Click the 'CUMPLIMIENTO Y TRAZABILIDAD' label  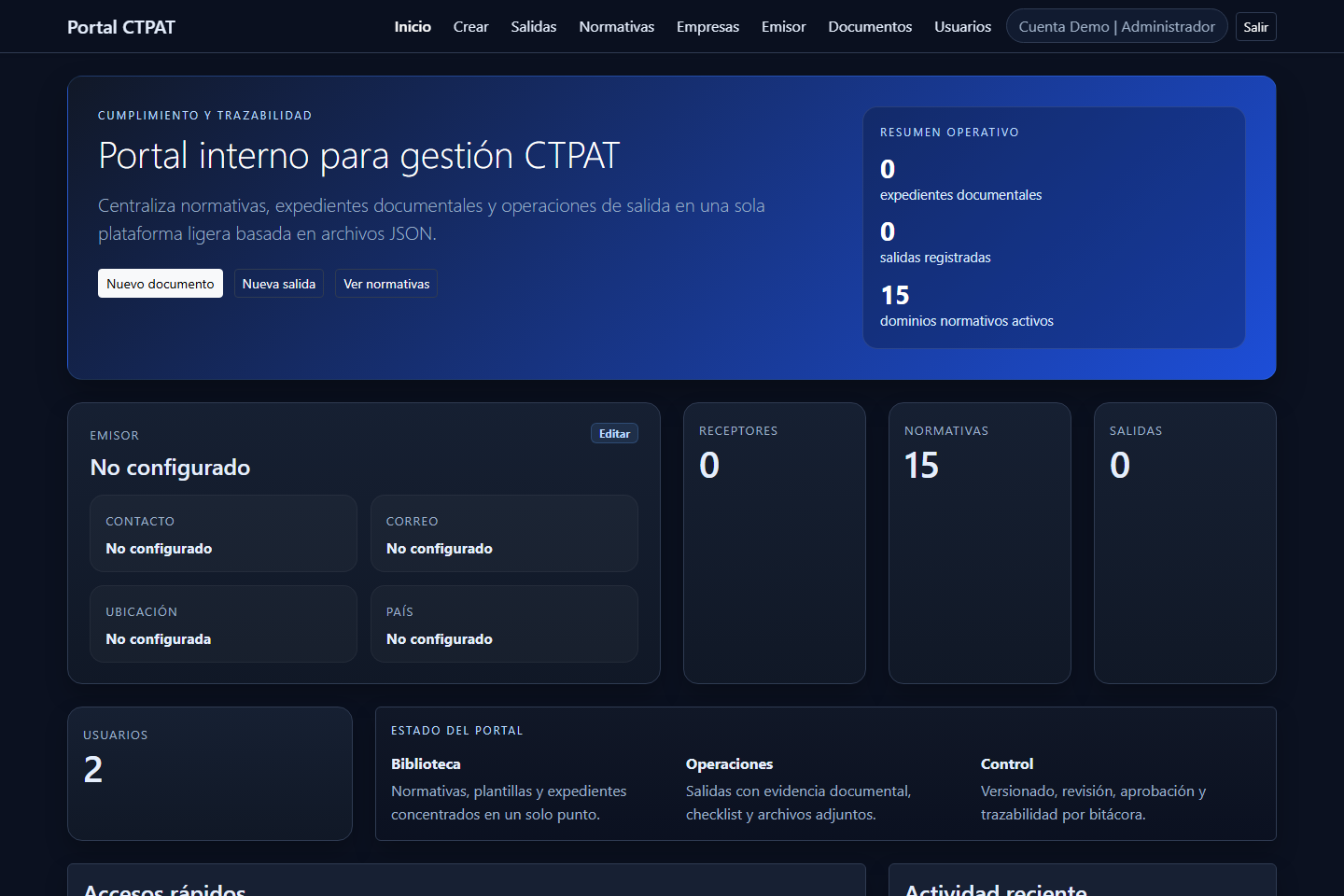pos(205,116)
